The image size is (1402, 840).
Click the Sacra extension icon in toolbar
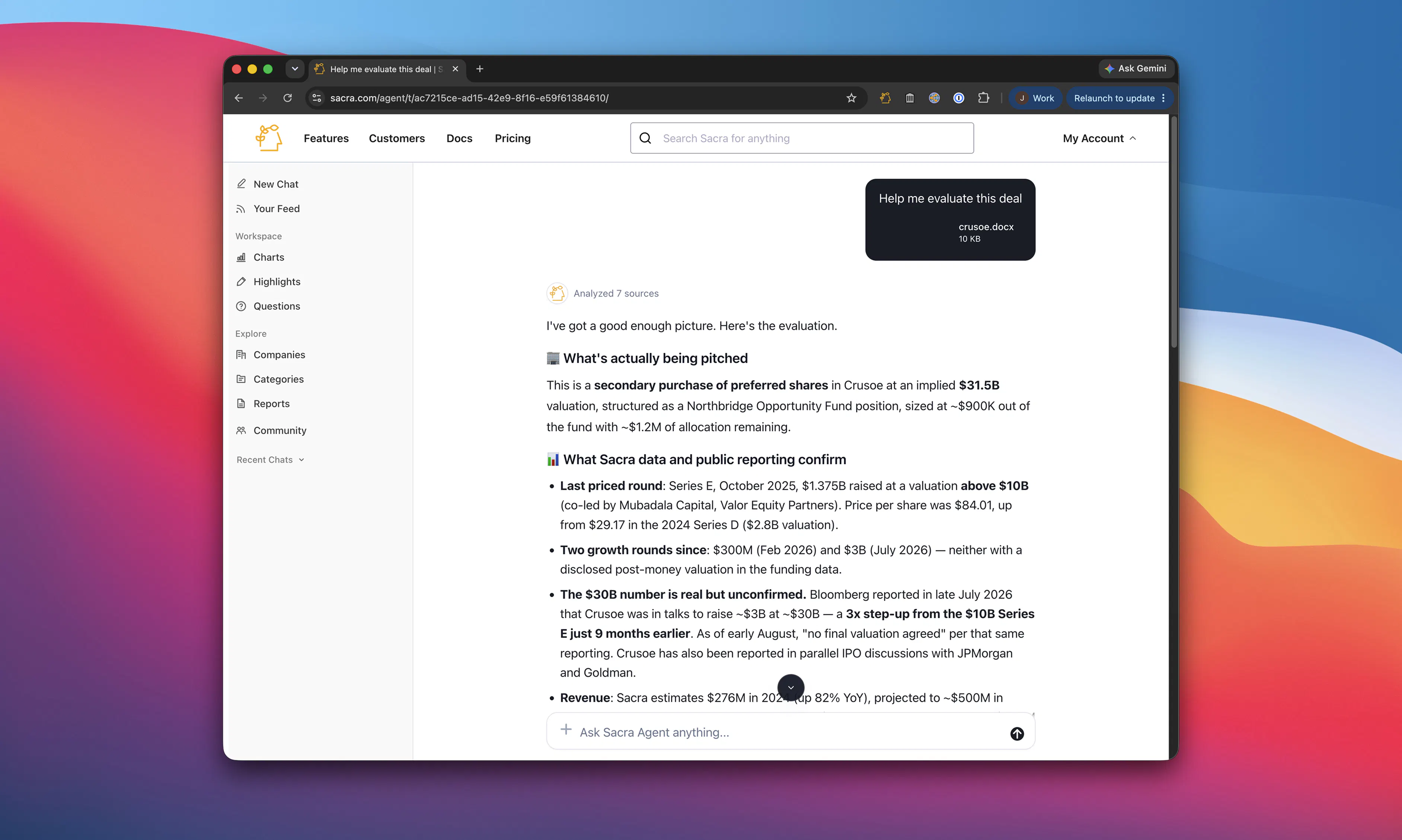[x=885, y=98]
